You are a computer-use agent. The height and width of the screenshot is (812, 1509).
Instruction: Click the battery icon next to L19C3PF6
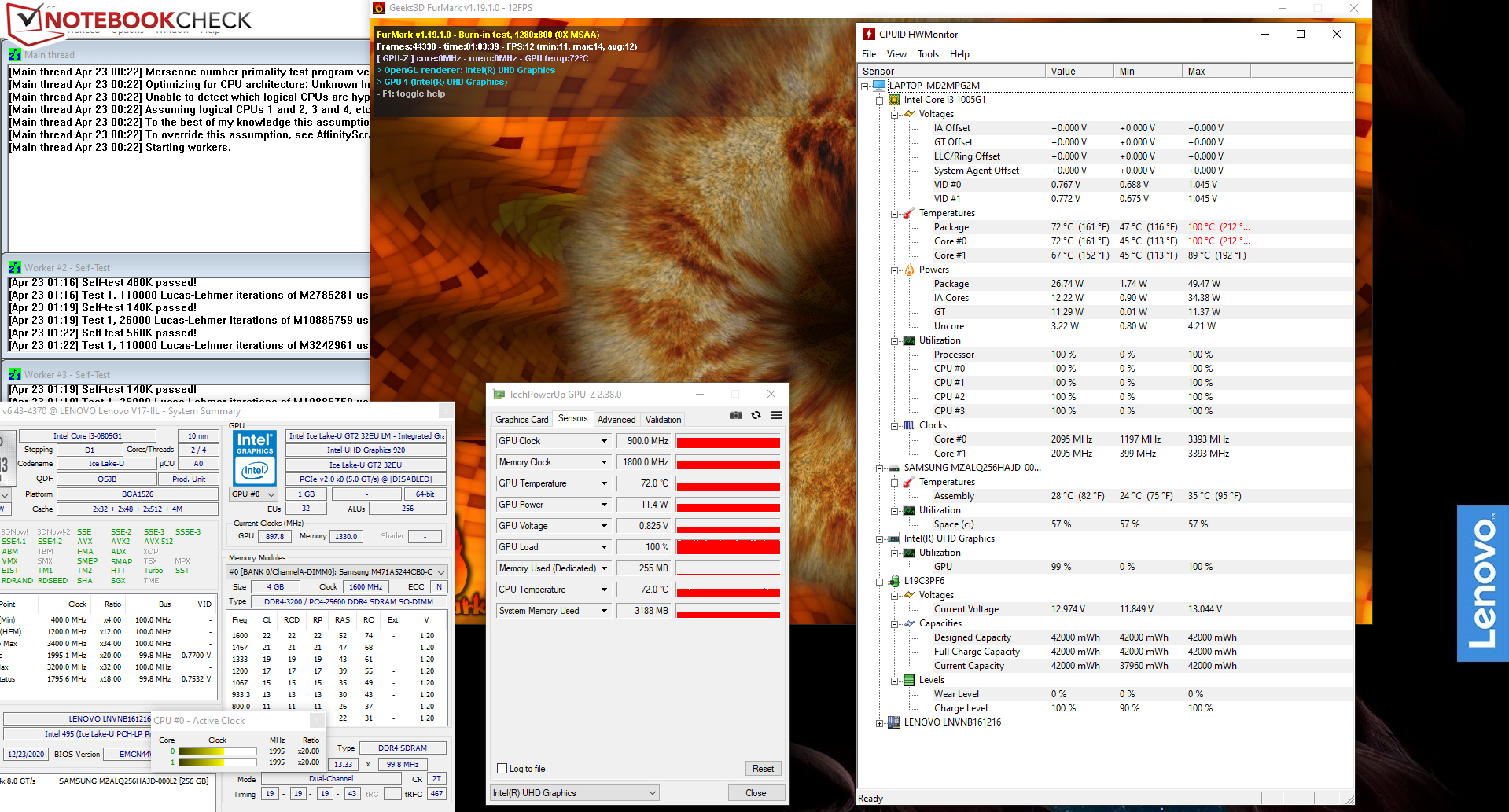click(893, 581)
